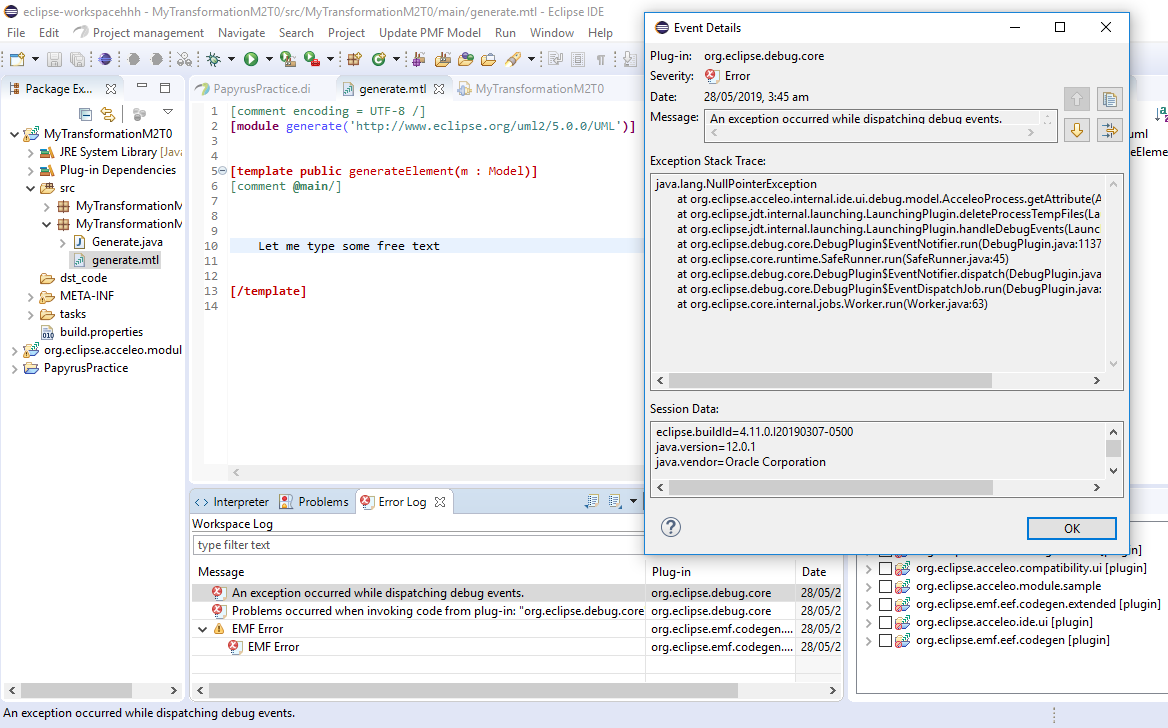
Task: Check org.eclipse.acceleo.compatibility.ui plugin checkbox
Action: pos(886,569)
